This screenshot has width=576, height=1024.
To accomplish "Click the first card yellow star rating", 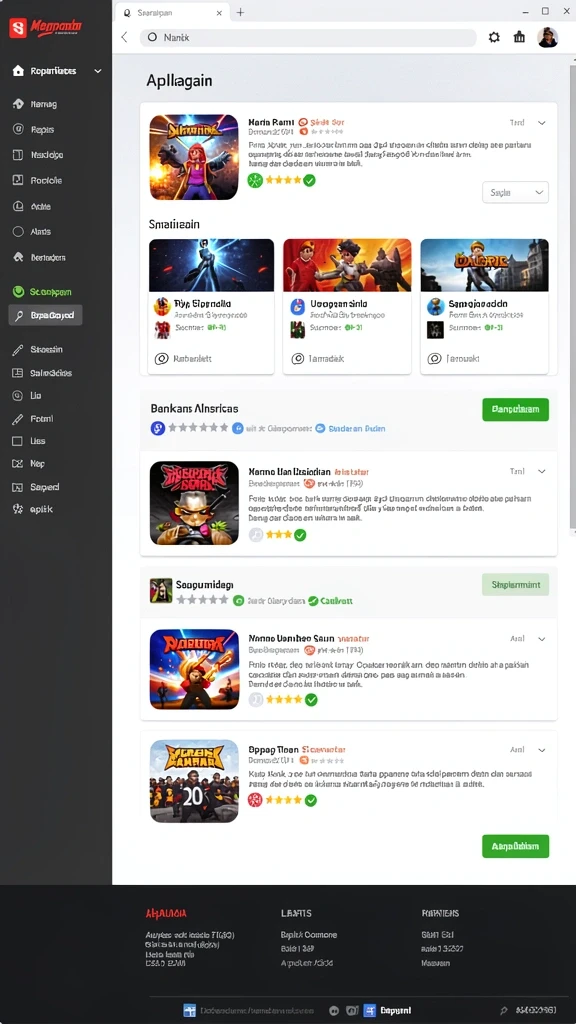I will click(283, 180).
